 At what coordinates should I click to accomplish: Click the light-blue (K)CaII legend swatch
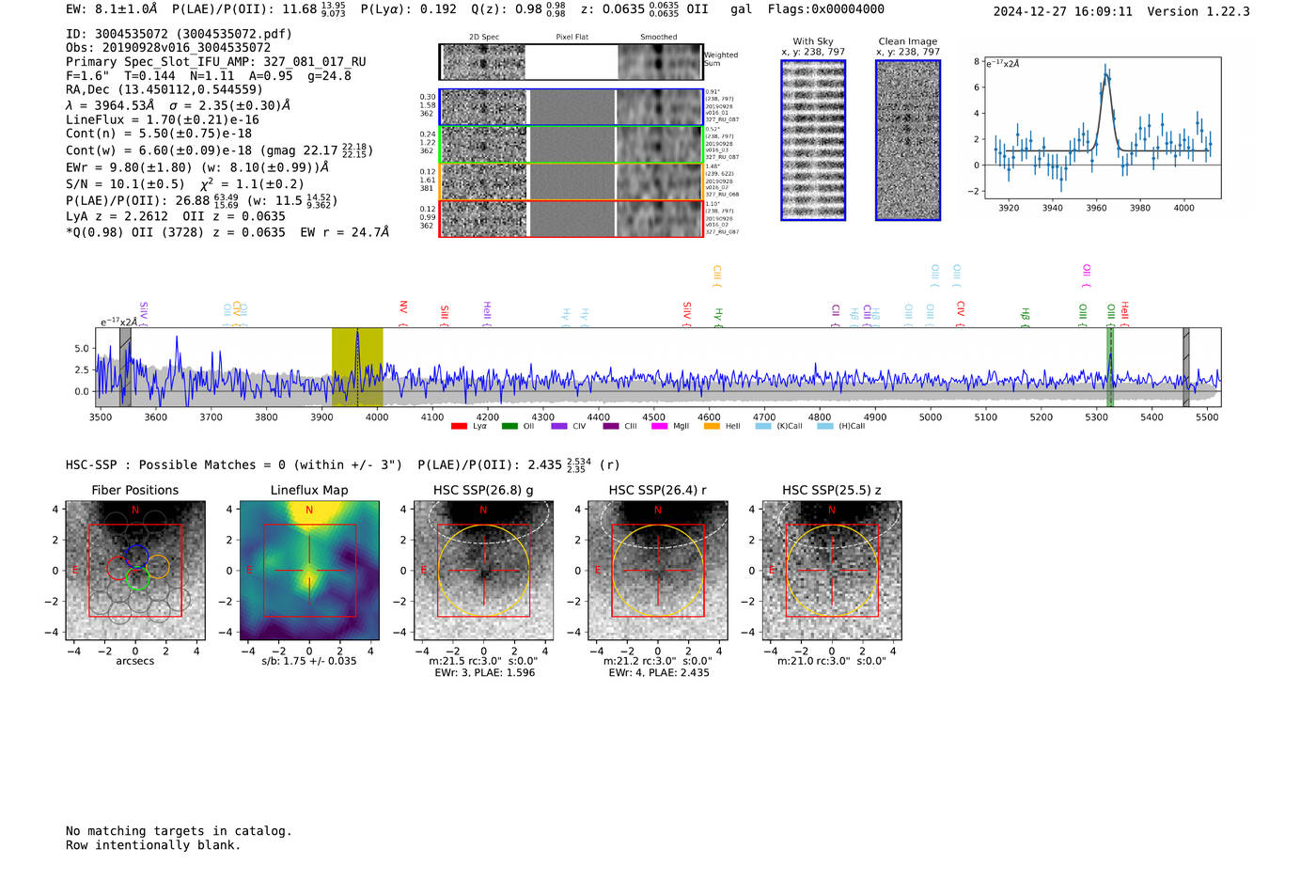point(763,427)
